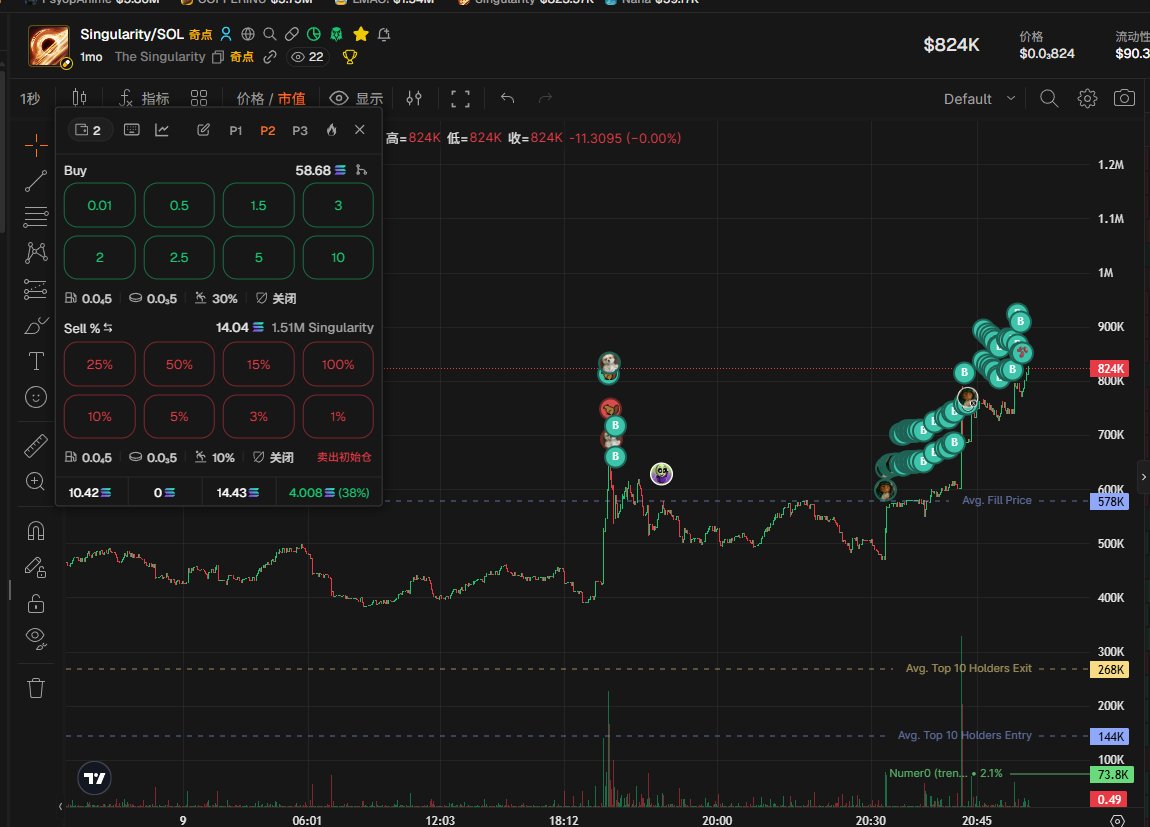Switch to preset P3

click(x=300, y=131)
